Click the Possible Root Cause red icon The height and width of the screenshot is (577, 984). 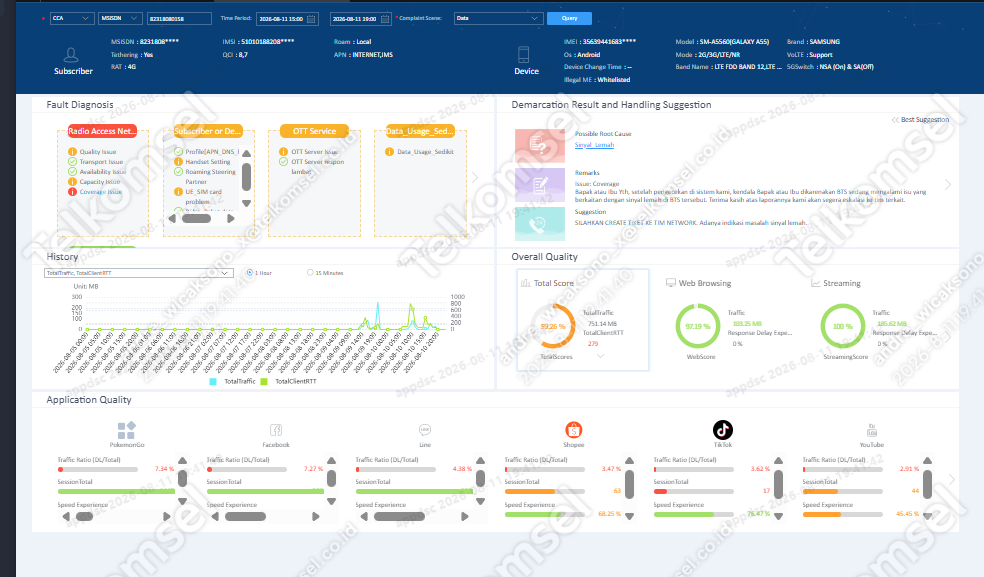(x=539, y=146)
